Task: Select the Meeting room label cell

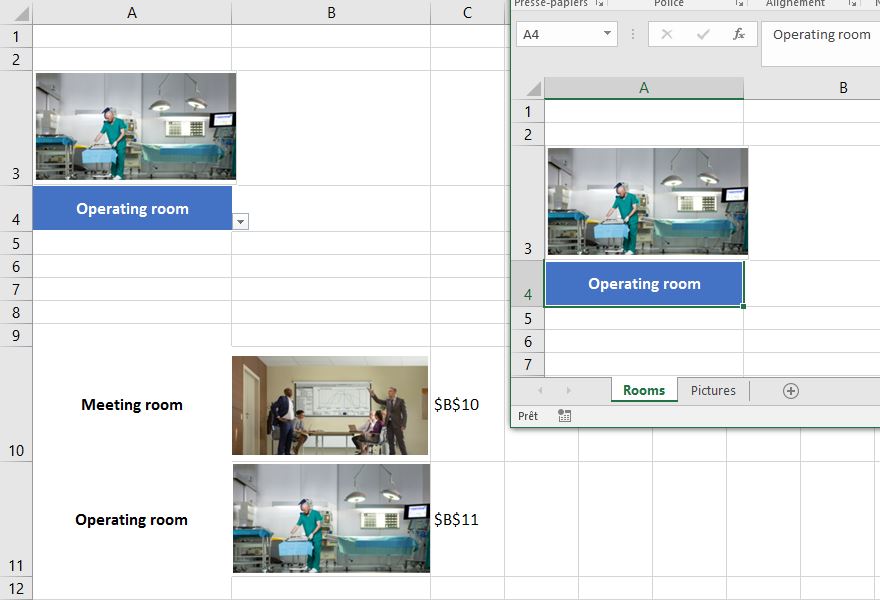Action: (132, 405)
